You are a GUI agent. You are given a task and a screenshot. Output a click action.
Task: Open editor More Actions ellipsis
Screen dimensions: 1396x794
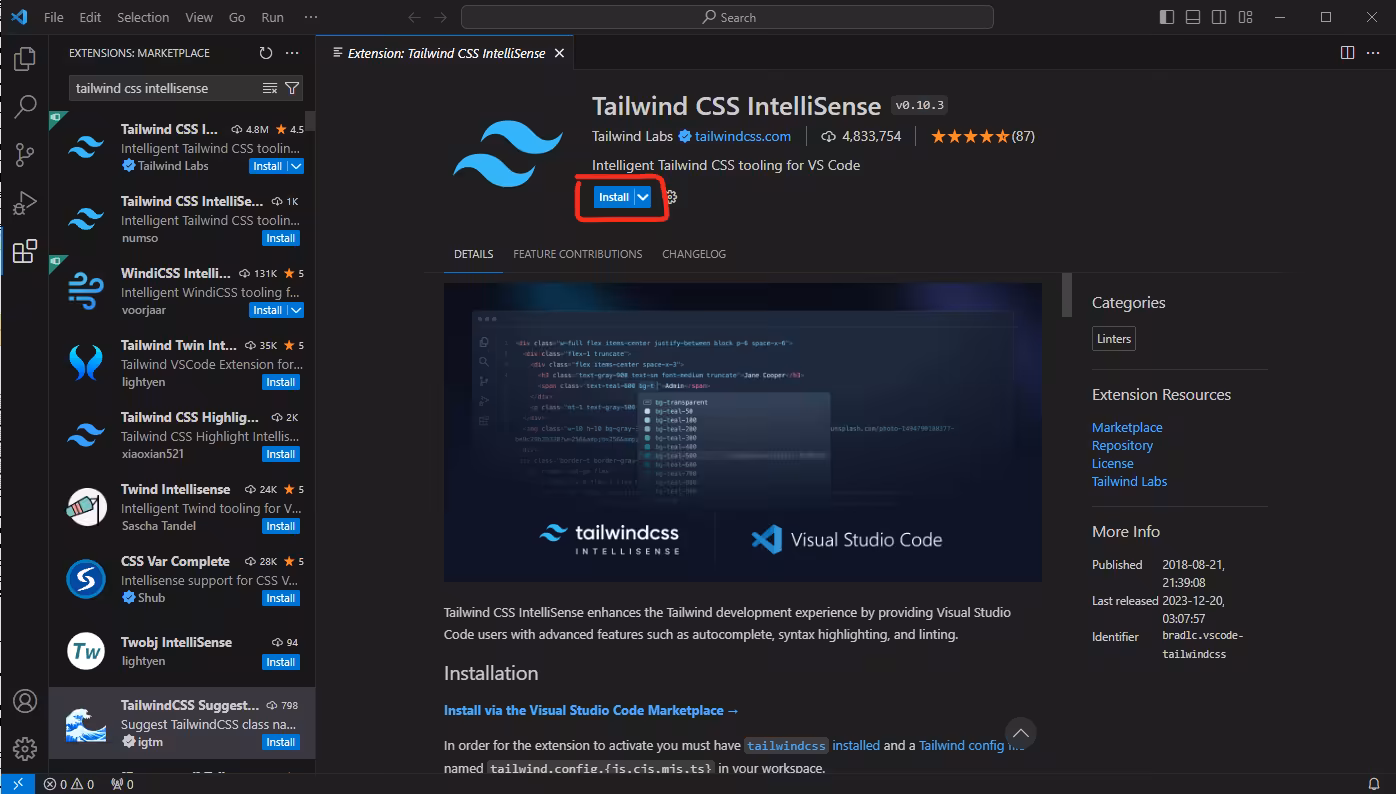tap(1374, 53)
